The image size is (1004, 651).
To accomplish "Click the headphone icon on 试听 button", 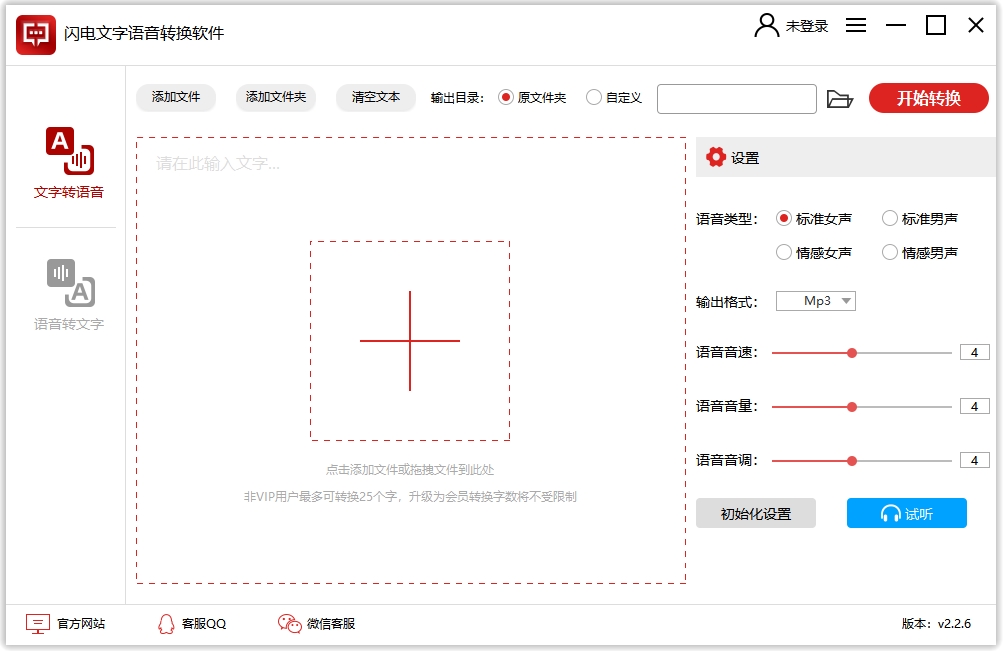I will point(889,513).
